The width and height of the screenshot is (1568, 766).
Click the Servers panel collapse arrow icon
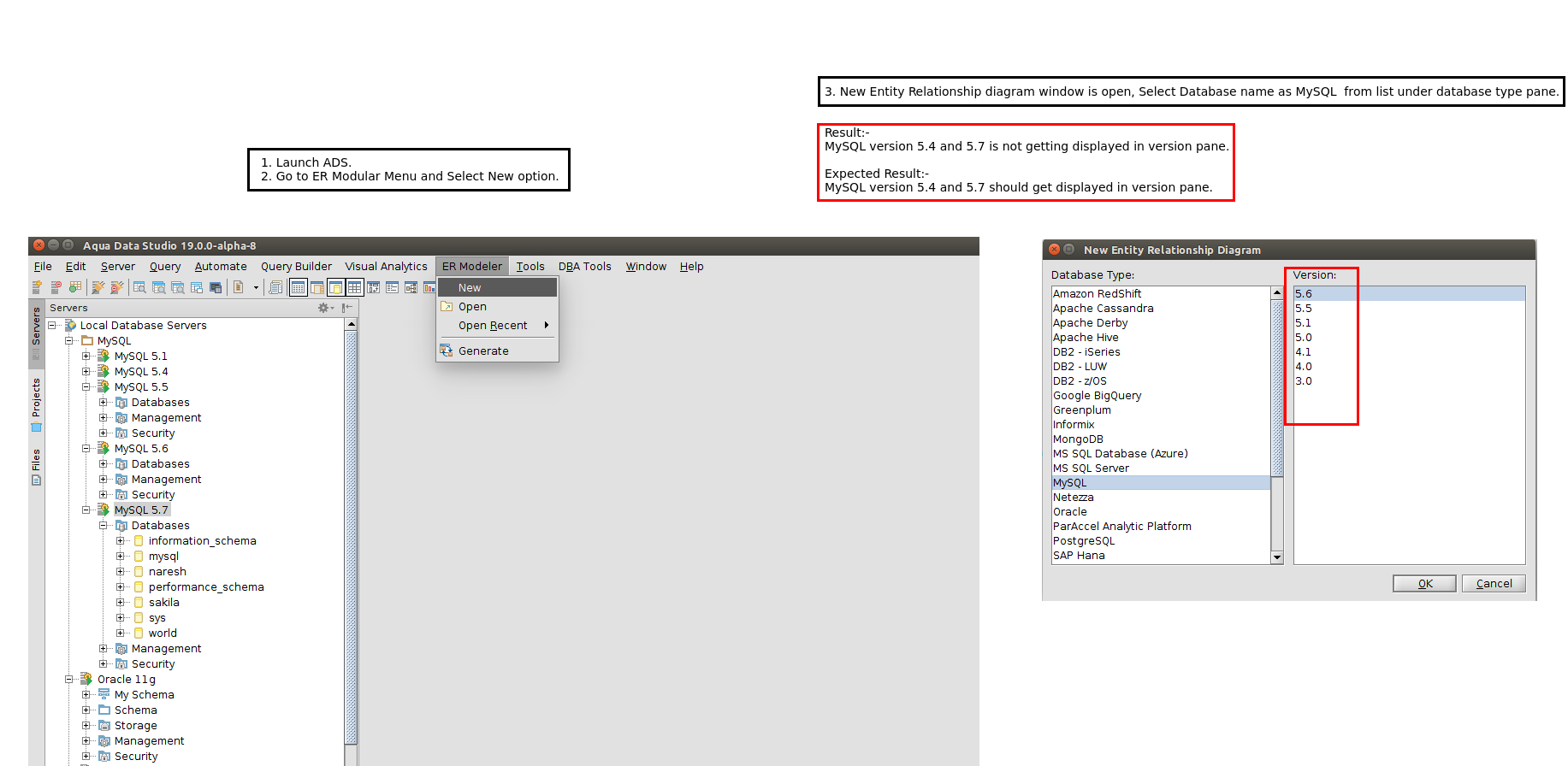tap(346, 308)
